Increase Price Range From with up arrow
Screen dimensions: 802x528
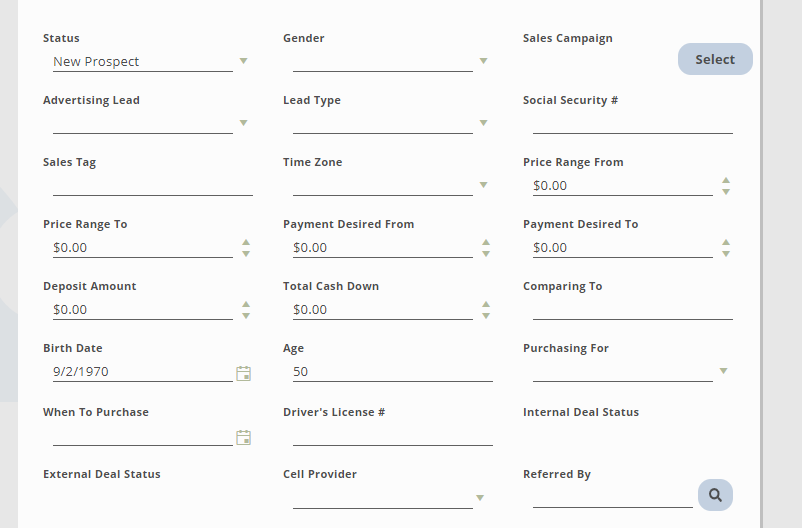click(x=726, y=181)
